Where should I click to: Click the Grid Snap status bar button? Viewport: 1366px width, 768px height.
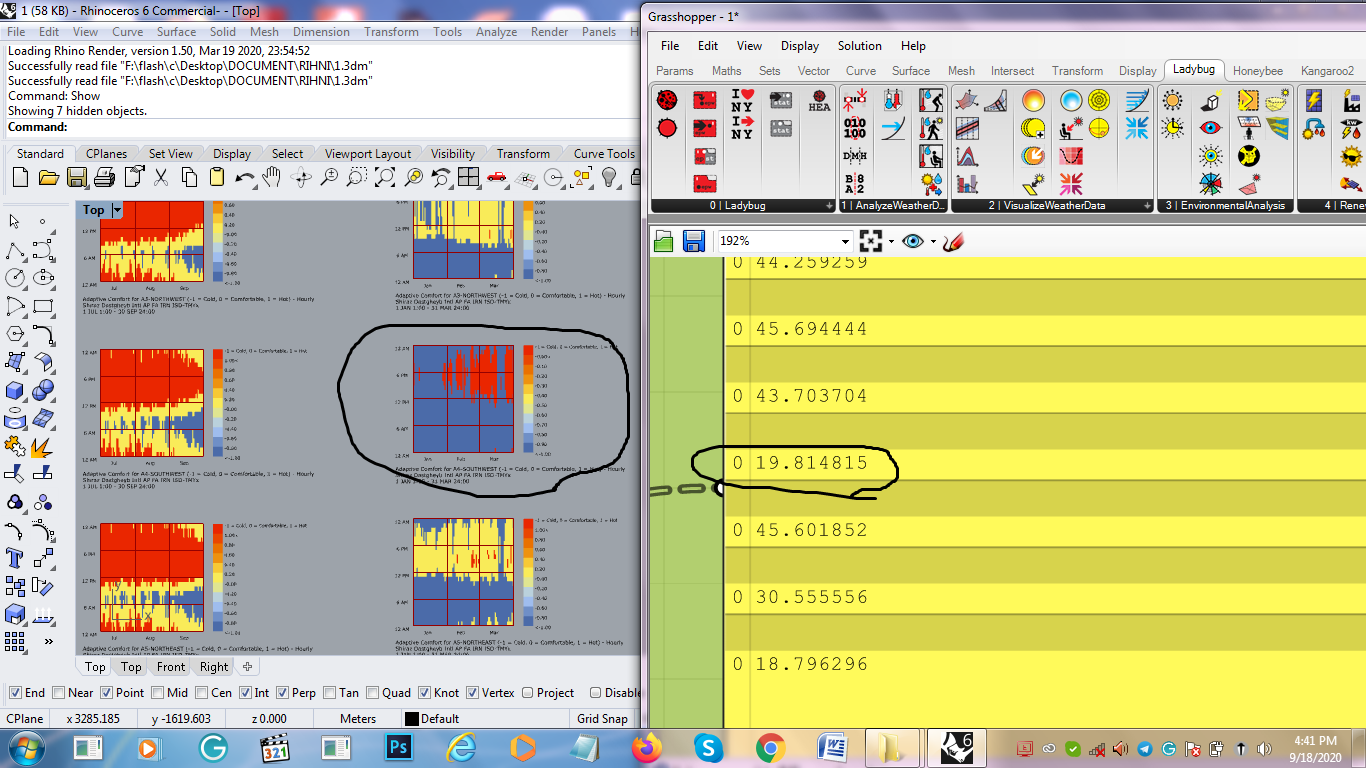click(x=602, y=718)
